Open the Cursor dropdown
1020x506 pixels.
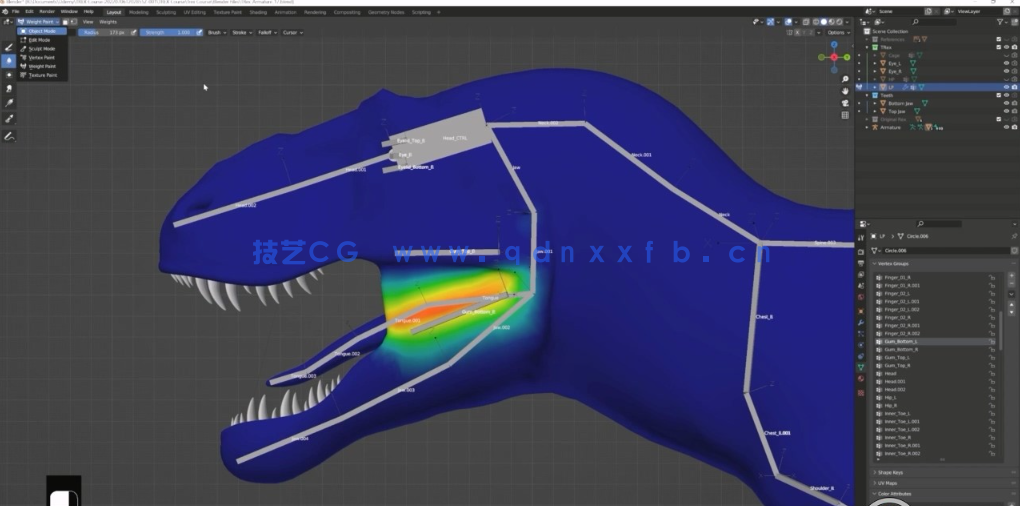pyautogui.click(x=293, y=32)
